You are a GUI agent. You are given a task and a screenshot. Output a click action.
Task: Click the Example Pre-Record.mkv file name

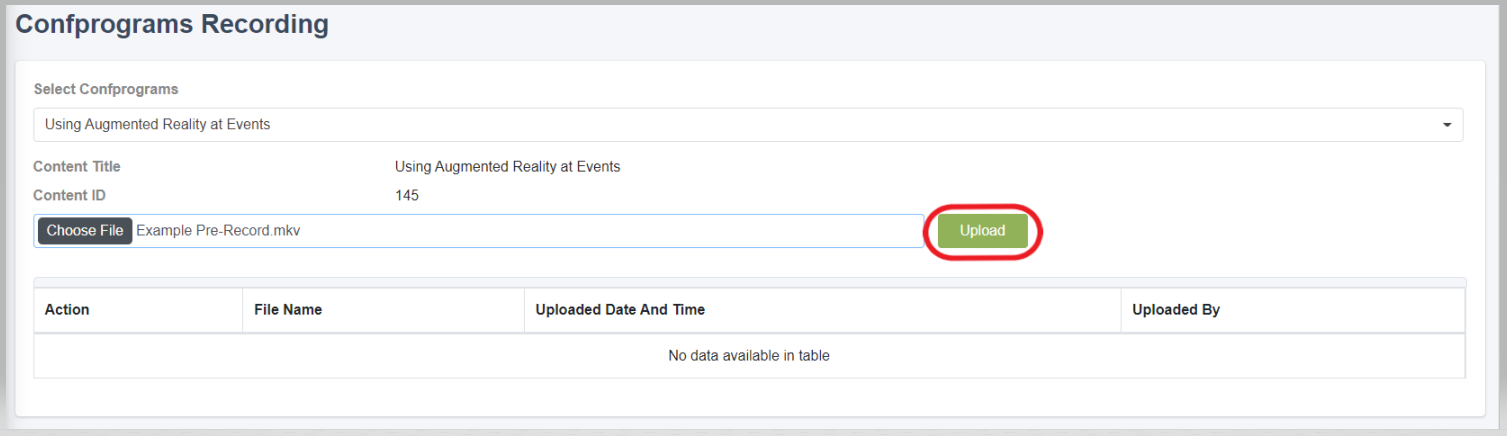(x=218, y=231)
